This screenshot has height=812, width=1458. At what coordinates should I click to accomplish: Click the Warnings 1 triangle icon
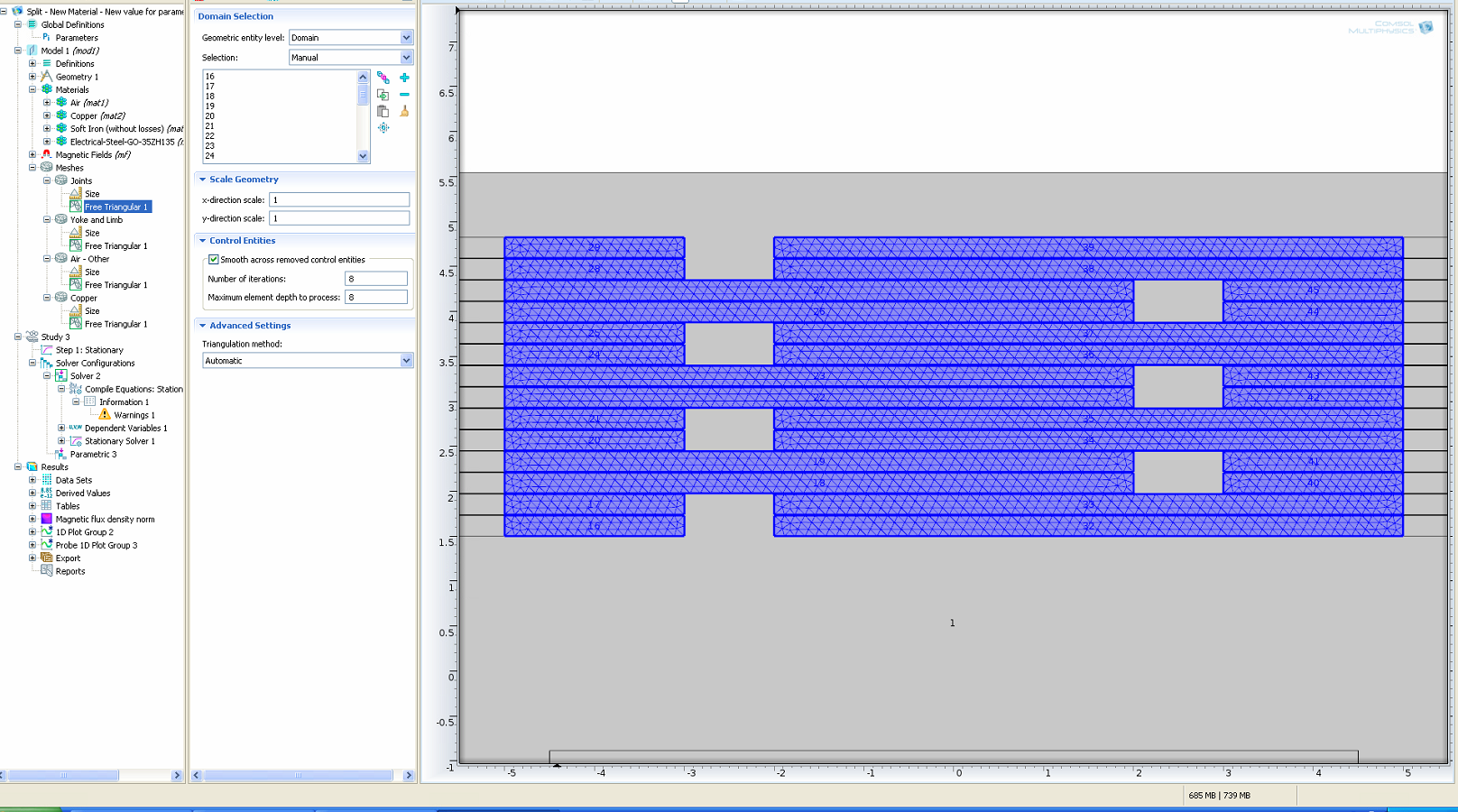pyautogui.click(x=105, y=415)
